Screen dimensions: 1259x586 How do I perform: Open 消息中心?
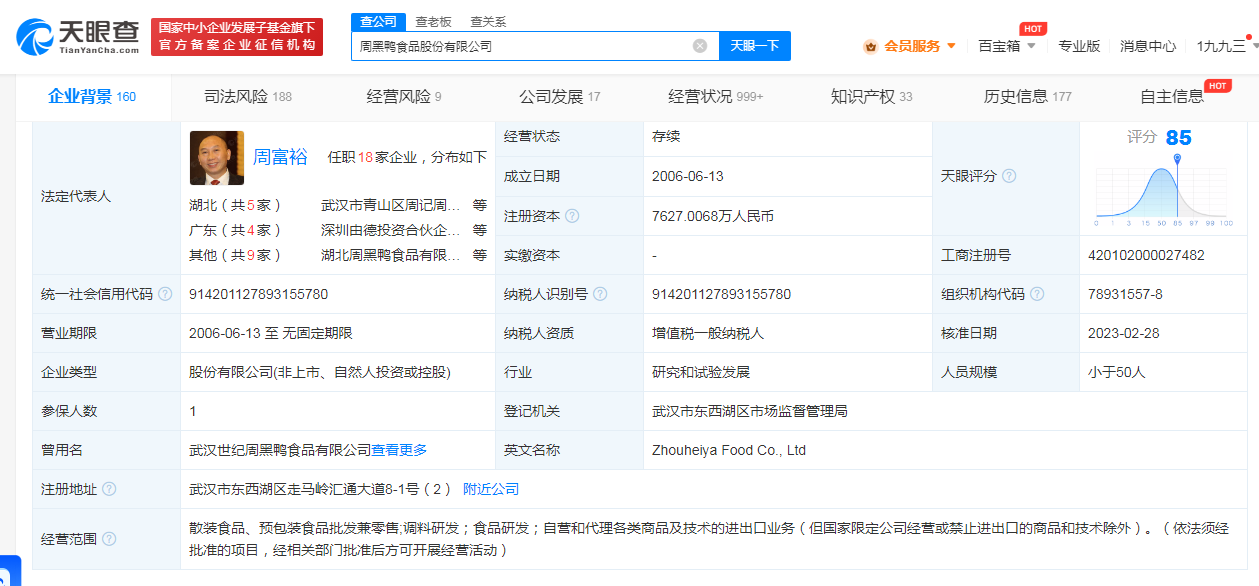[x=1148, y=46]
